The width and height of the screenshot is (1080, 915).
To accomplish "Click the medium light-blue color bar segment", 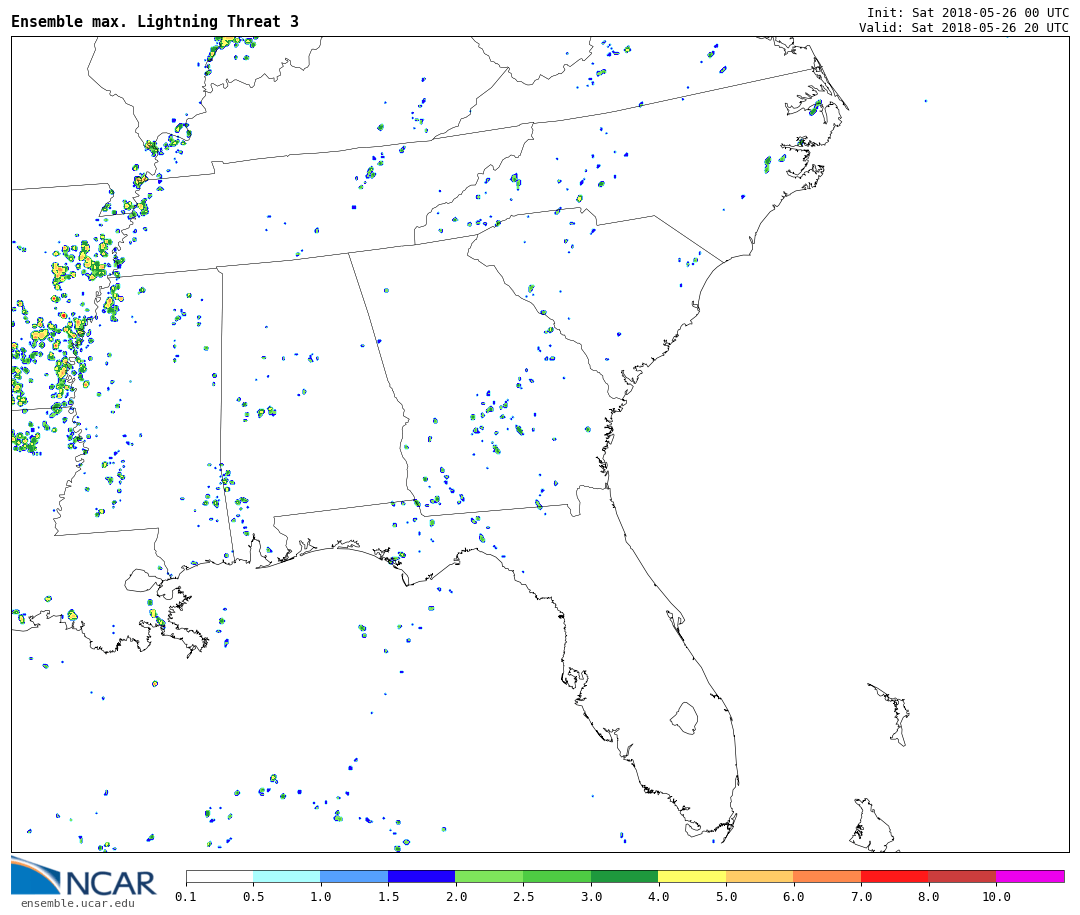I will pos(354,876).
